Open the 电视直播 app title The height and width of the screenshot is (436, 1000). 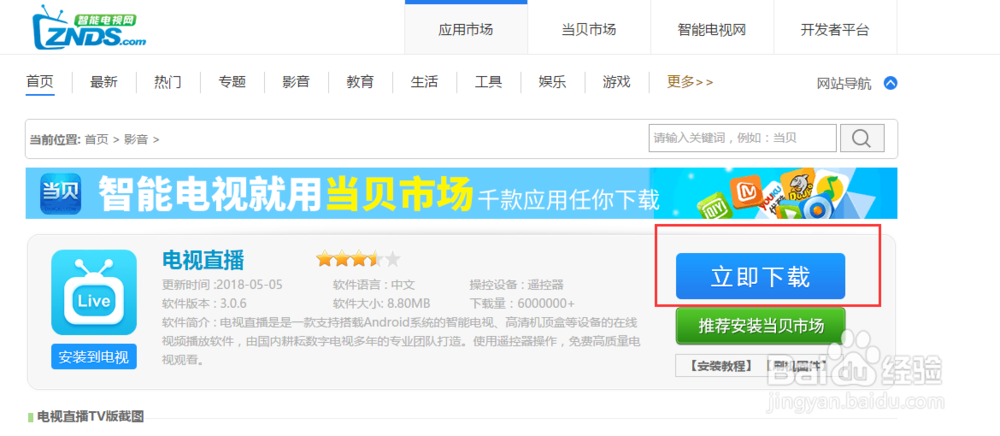click(x=203, y=260)
